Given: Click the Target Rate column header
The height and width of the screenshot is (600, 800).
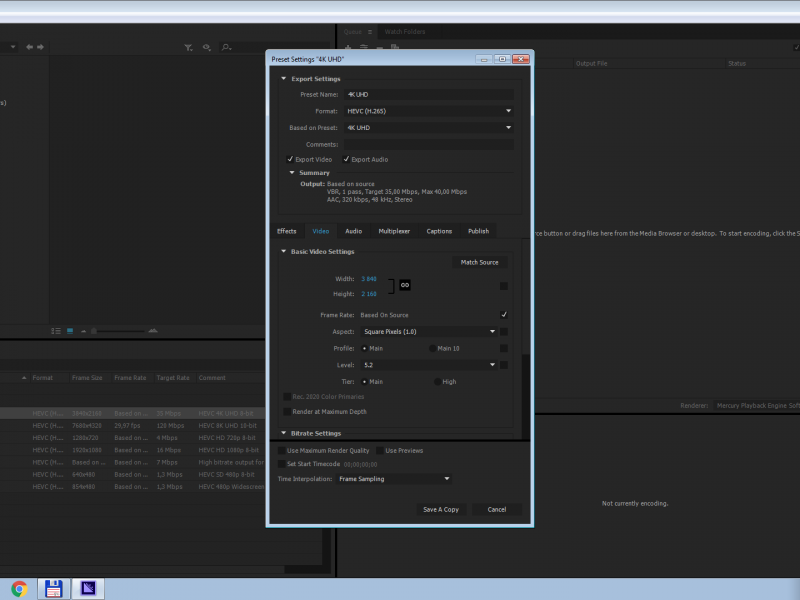Looking at the screenshot, I should [173, 378].
